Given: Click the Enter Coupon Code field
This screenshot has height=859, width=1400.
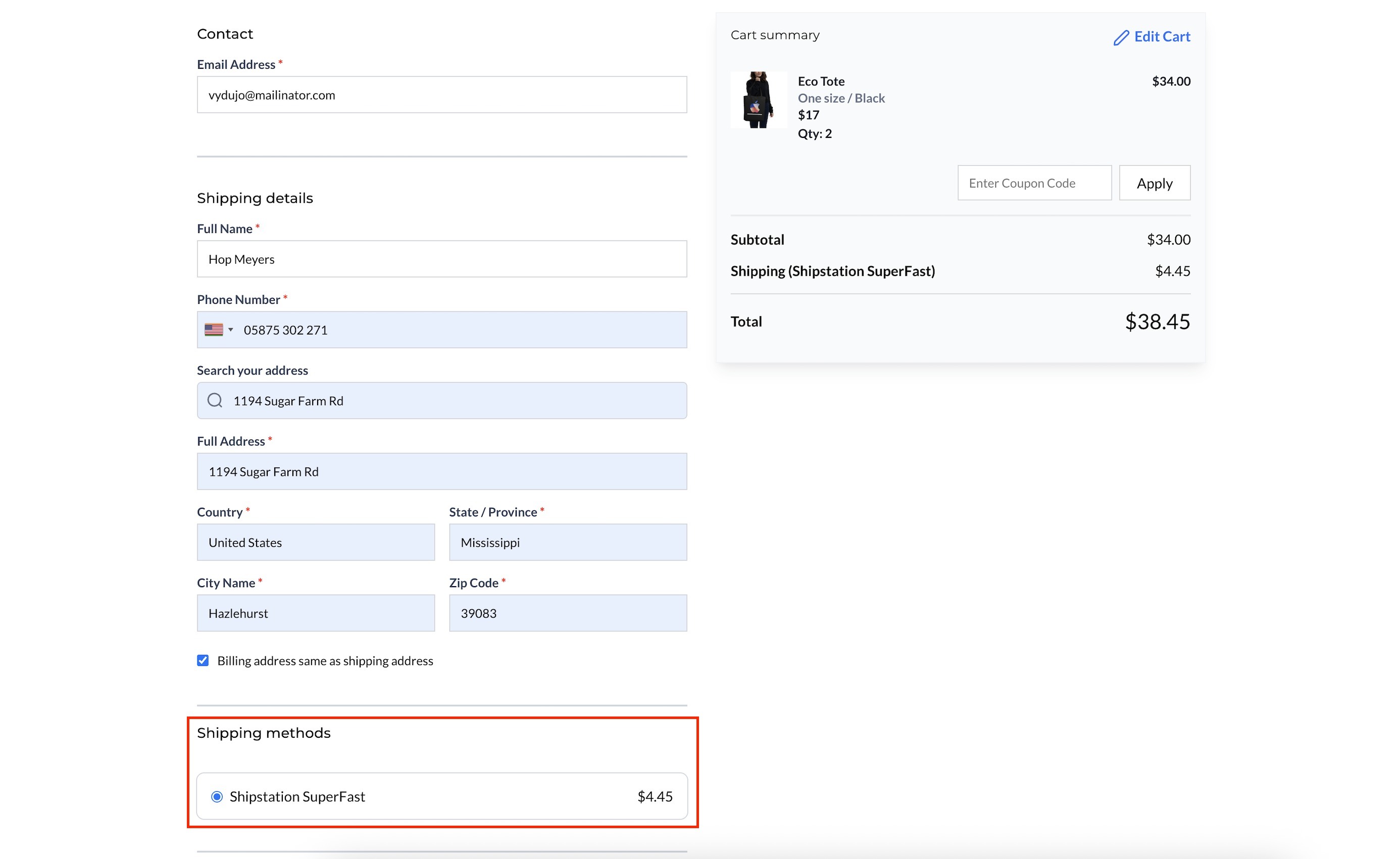Looking at the screenshot, I should (1034, 183).
